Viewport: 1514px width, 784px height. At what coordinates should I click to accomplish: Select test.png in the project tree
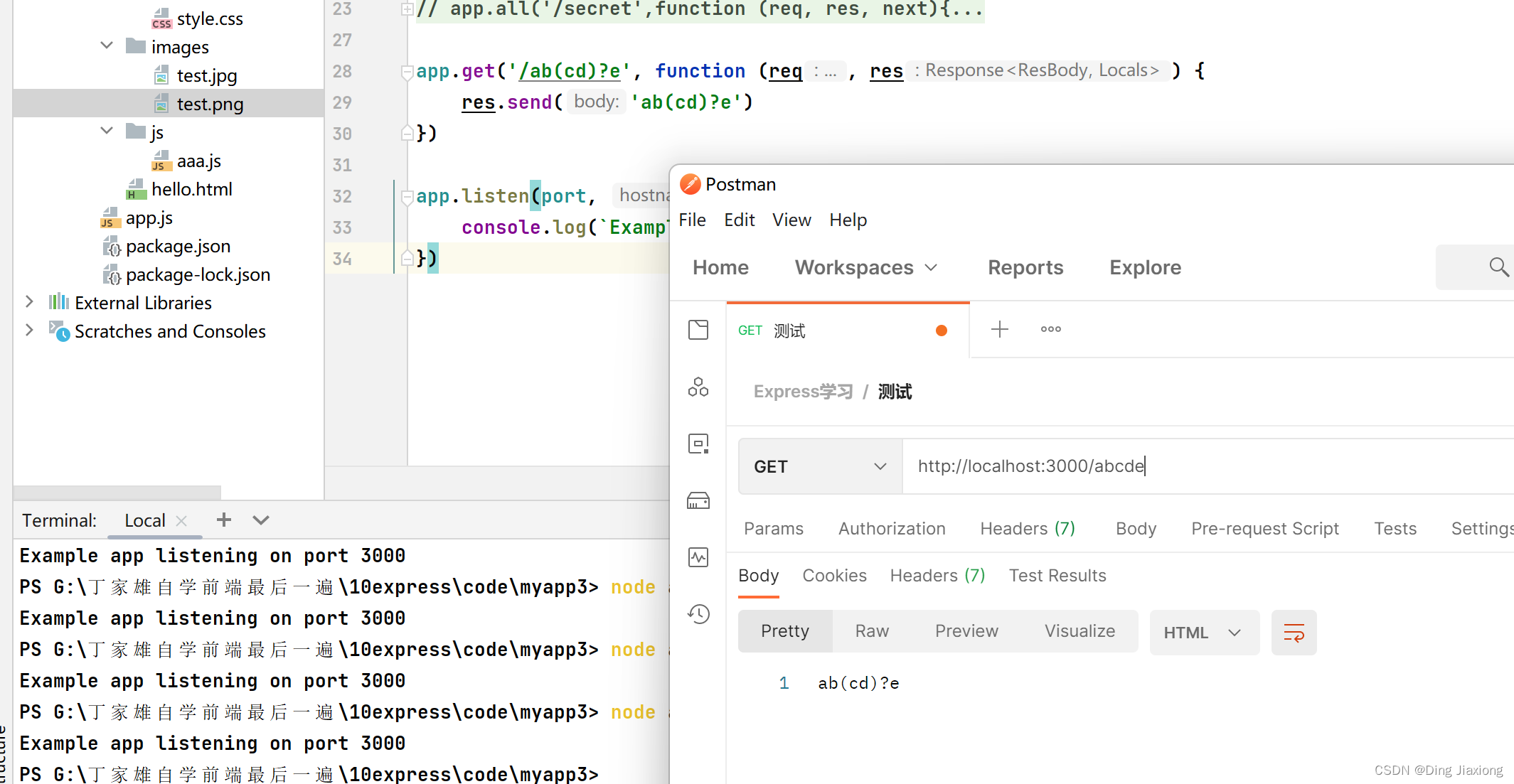(210, 104)
